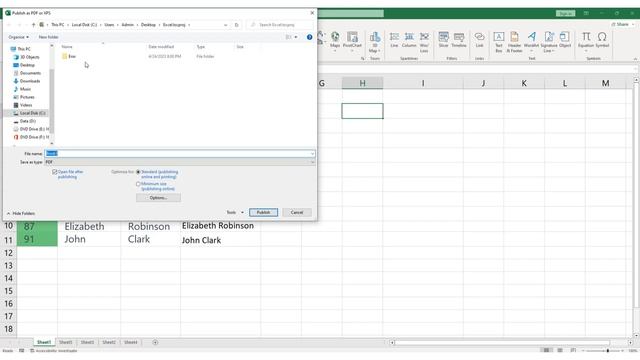Screen dimensions: 640x360
Task: Add a Slicer filter
Action: pos(443,40)
